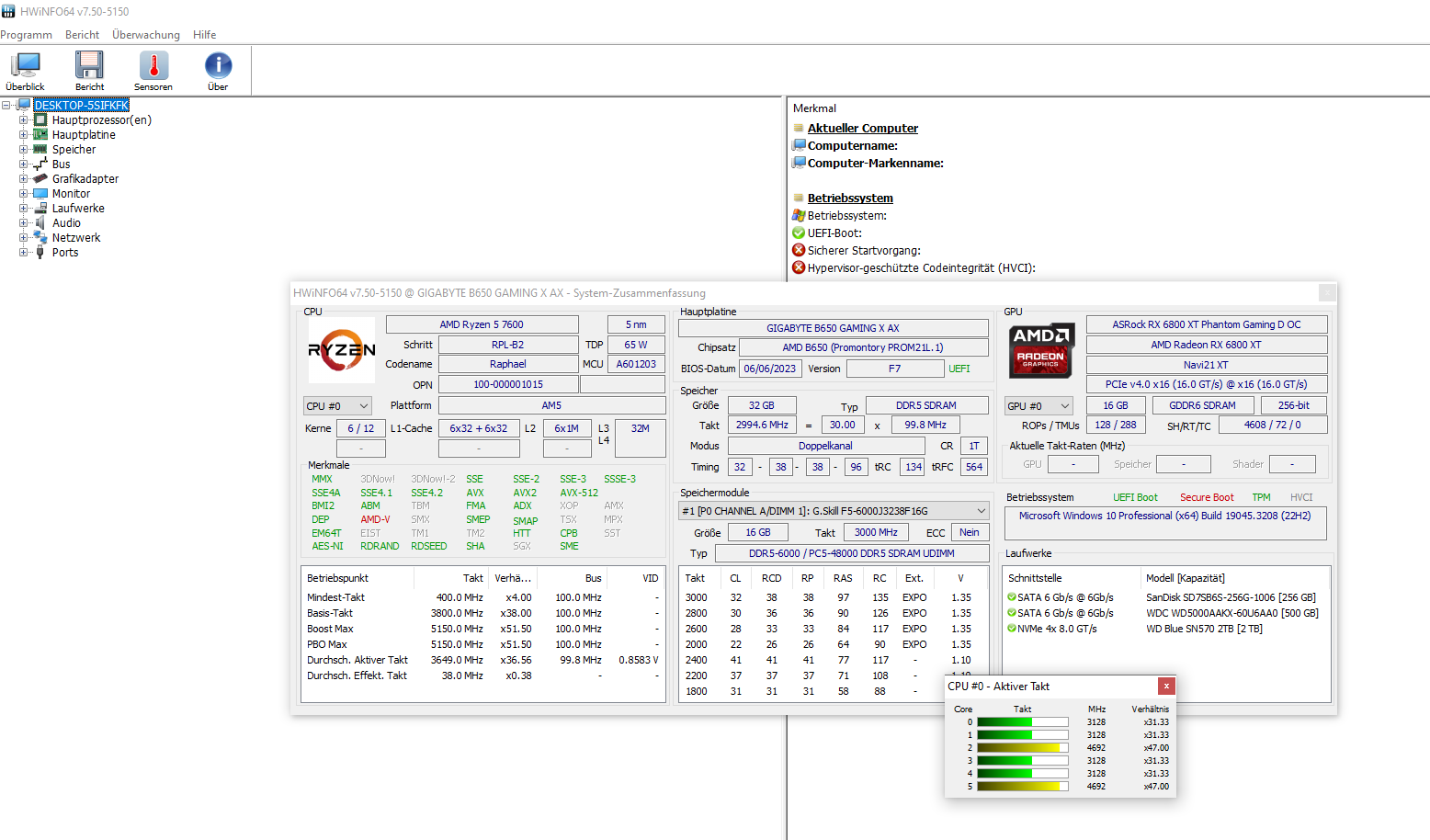Screen dimensions: 1430x840
Task: Click the GIGABYTE B650 GAMING X AX field
Action: [x=834, y=328]
